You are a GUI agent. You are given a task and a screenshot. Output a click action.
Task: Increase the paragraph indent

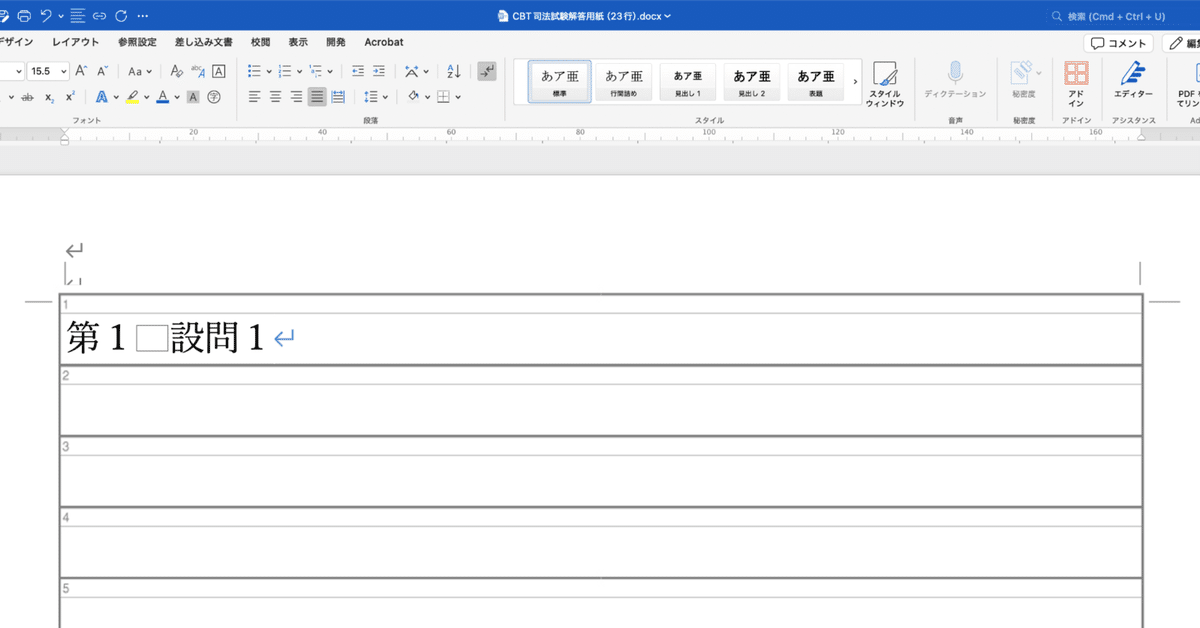click(x=378, y=71)
